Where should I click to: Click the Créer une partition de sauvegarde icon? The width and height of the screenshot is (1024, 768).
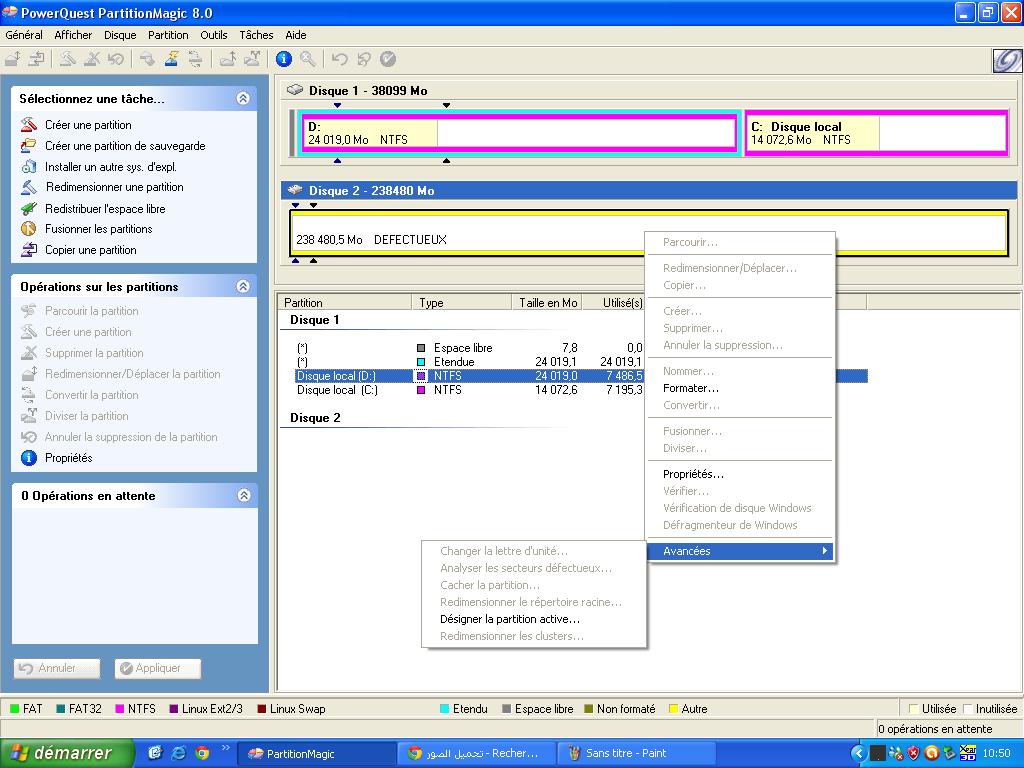point(29,146)
